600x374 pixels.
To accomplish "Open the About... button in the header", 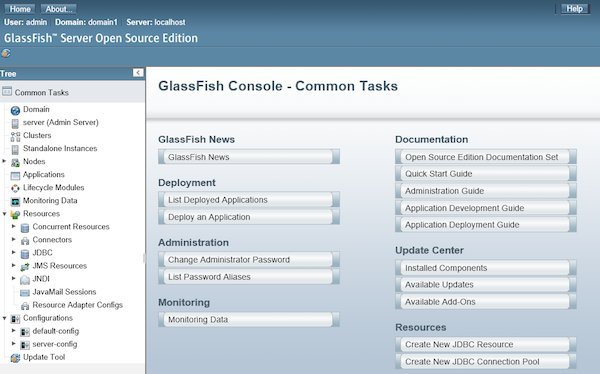I will 59,9.
